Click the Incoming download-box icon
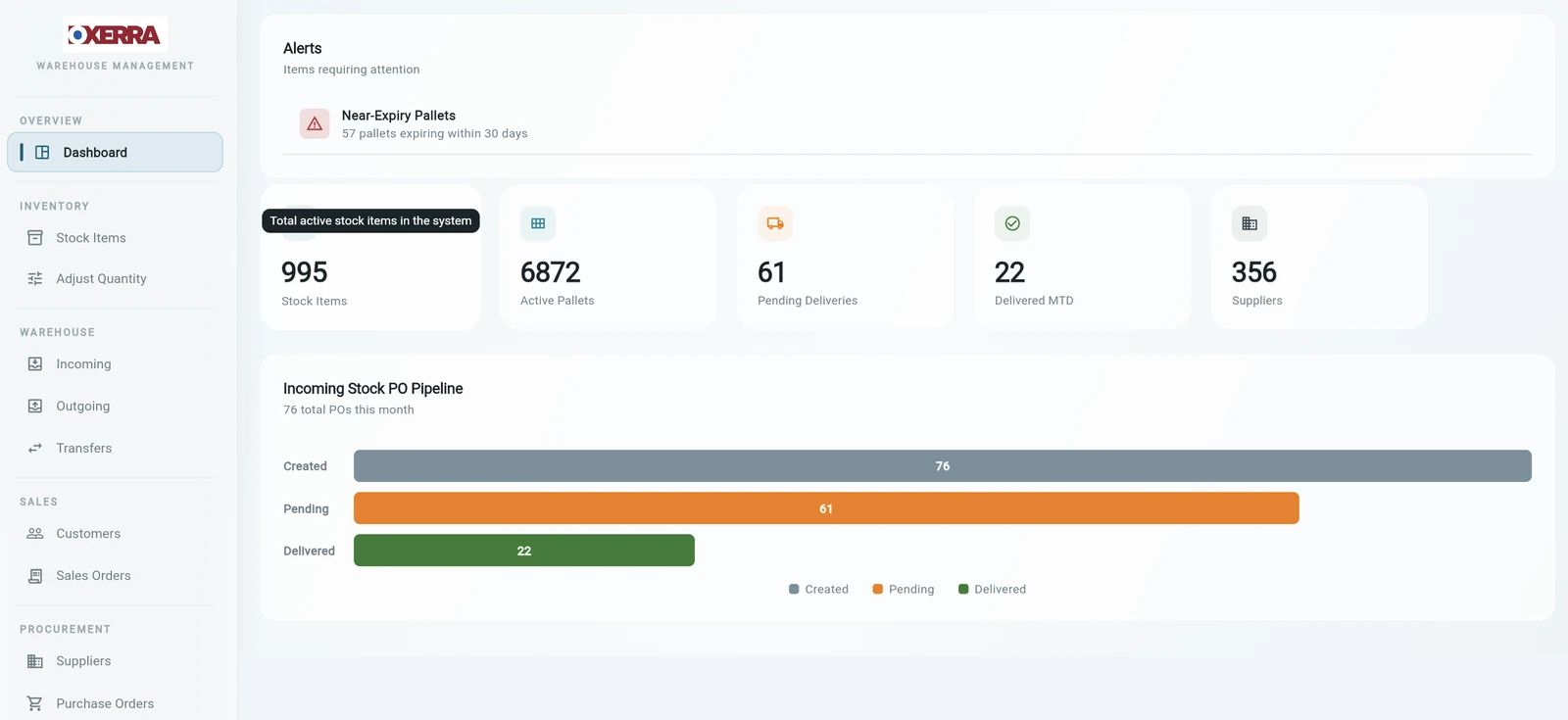Image resolution: width=1568 pixels, height=720 pixels. tap(35, 363)
